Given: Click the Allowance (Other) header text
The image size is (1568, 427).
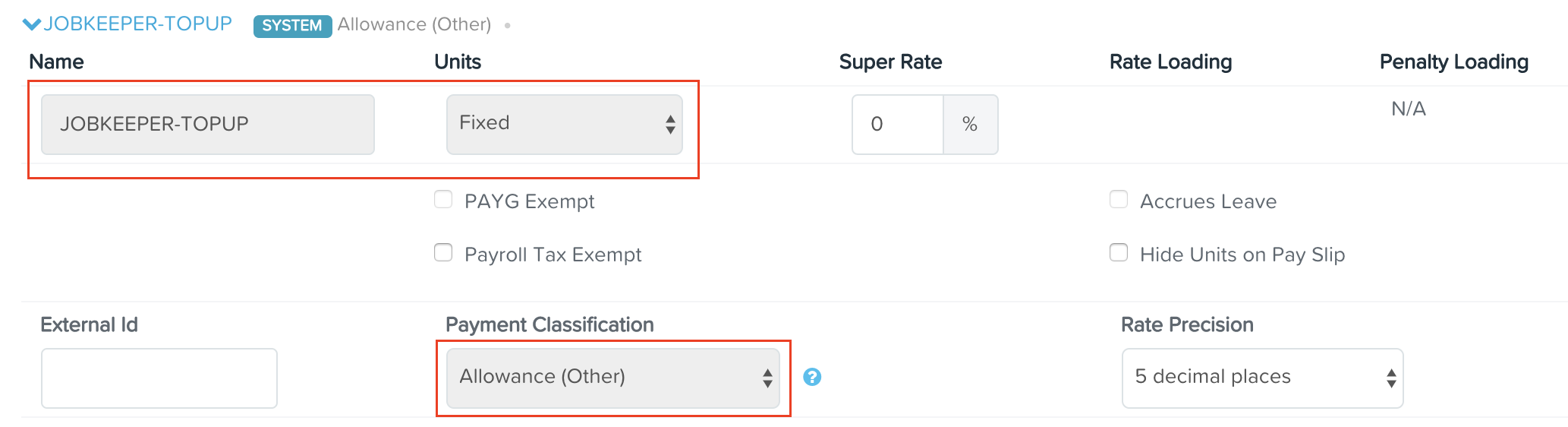Looking at the screenshot, I should 414,24.
